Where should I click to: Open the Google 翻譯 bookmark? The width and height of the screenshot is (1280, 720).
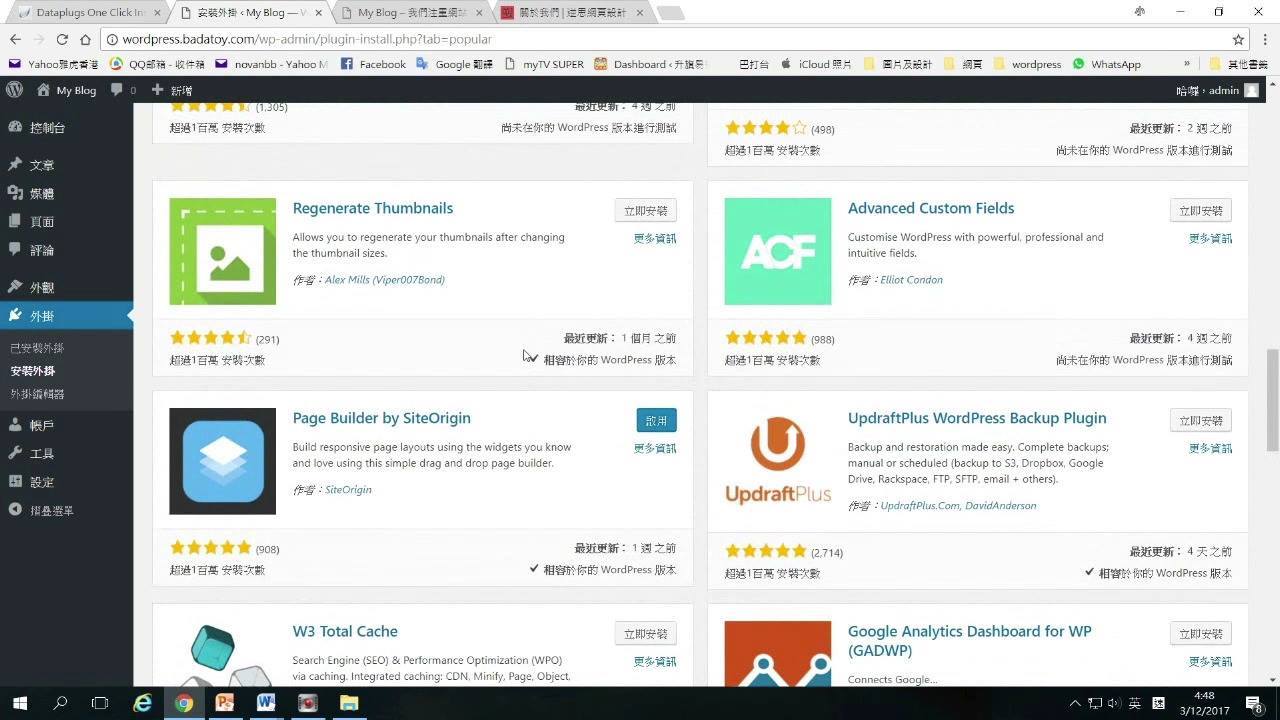[x=454, y=64]
